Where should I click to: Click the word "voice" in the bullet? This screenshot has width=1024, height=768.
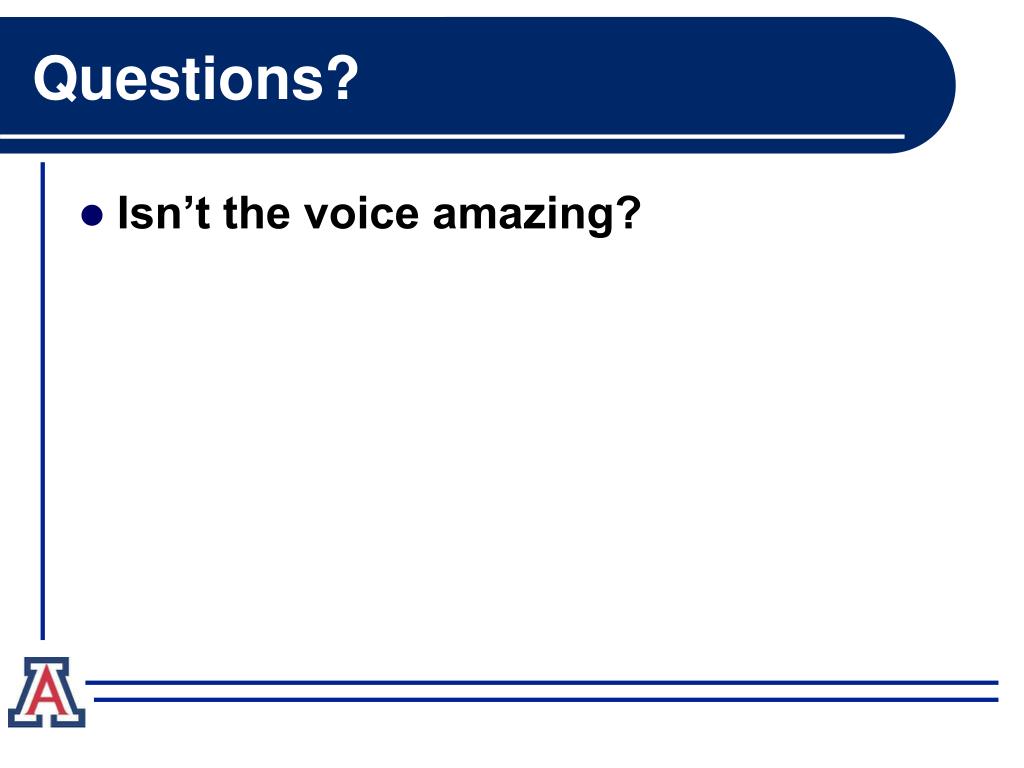[x=361, y=213]
